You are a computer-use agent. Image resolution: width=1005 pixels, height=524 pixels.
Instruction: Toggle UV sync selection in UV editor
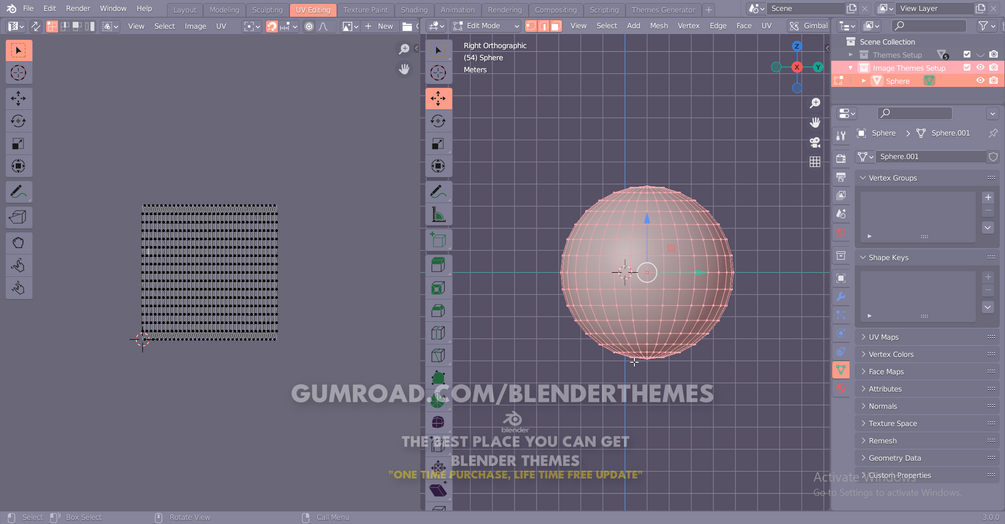tap(36, 26)
